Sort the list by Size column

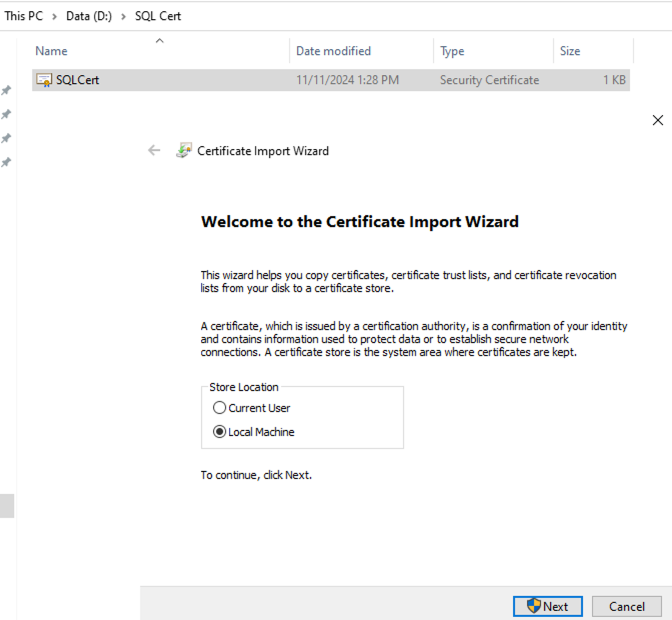(x=569, y=51)
